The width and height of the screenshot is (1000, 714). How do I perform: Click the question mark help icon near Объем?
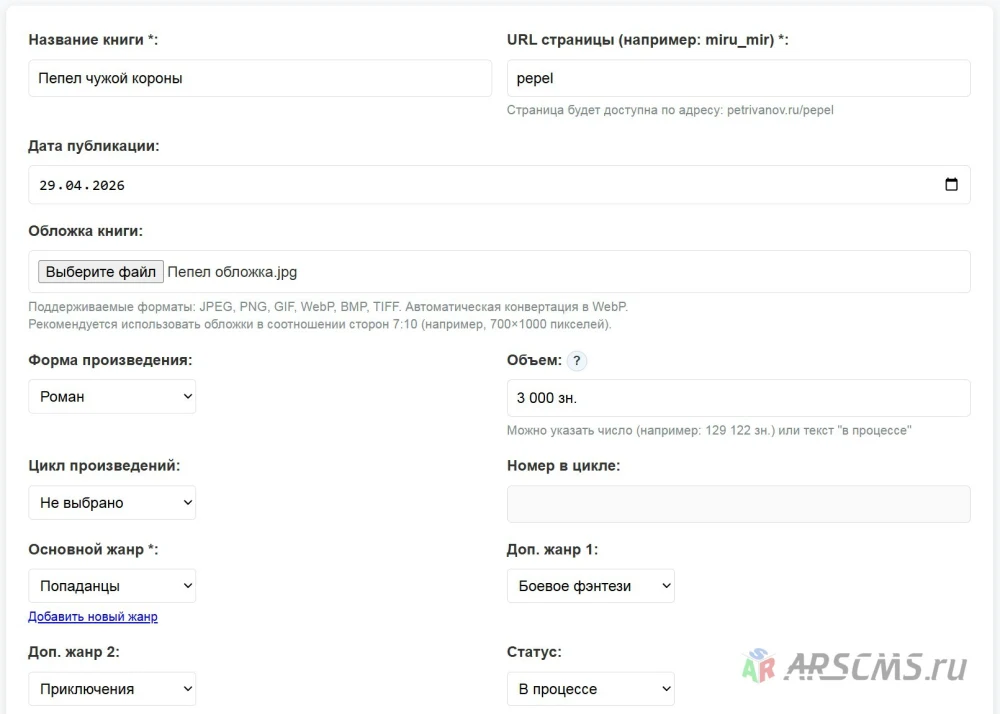577,361
